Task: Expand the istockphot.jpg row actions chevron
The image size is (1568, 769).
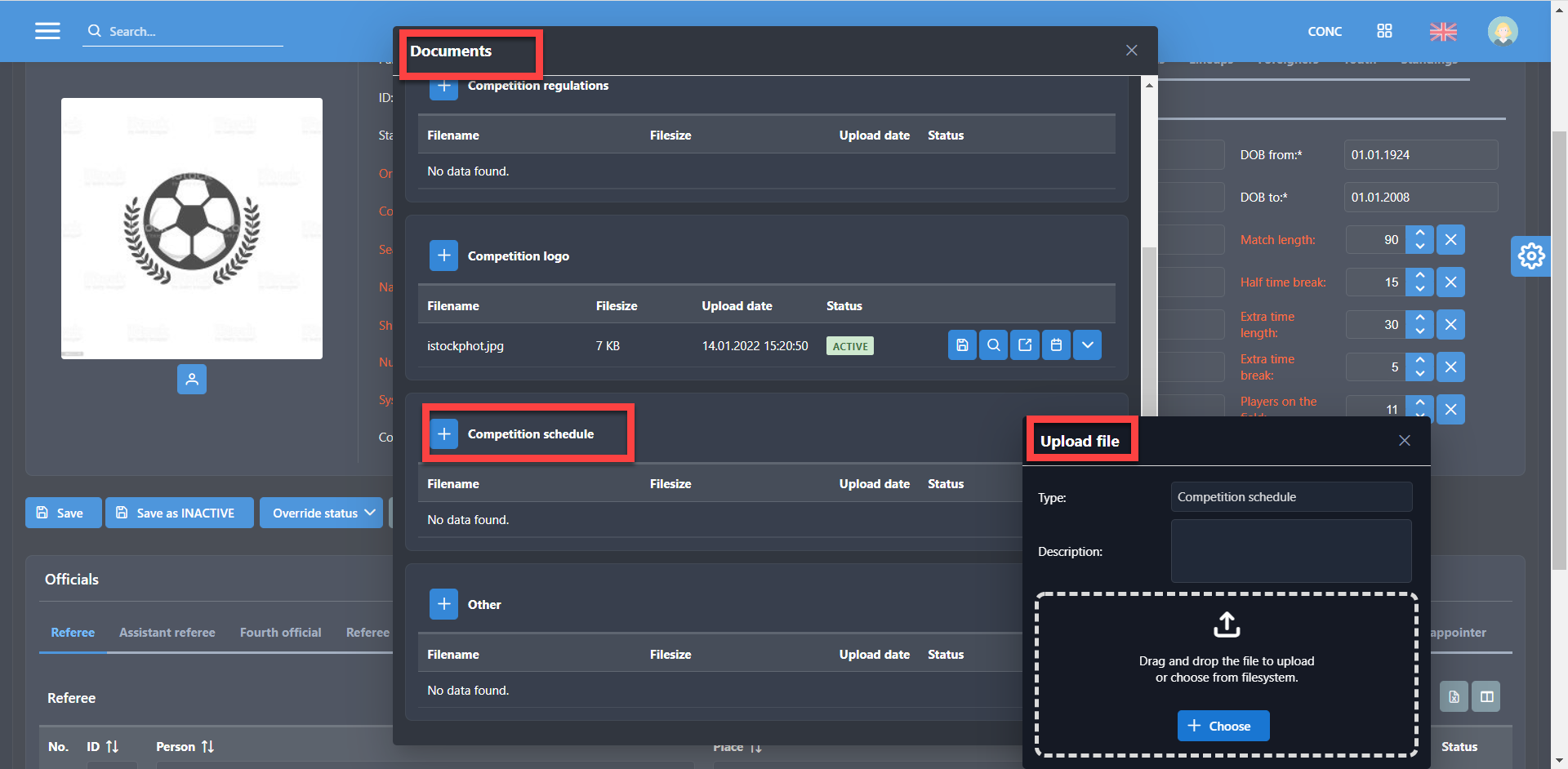Action: [1088, 345]
